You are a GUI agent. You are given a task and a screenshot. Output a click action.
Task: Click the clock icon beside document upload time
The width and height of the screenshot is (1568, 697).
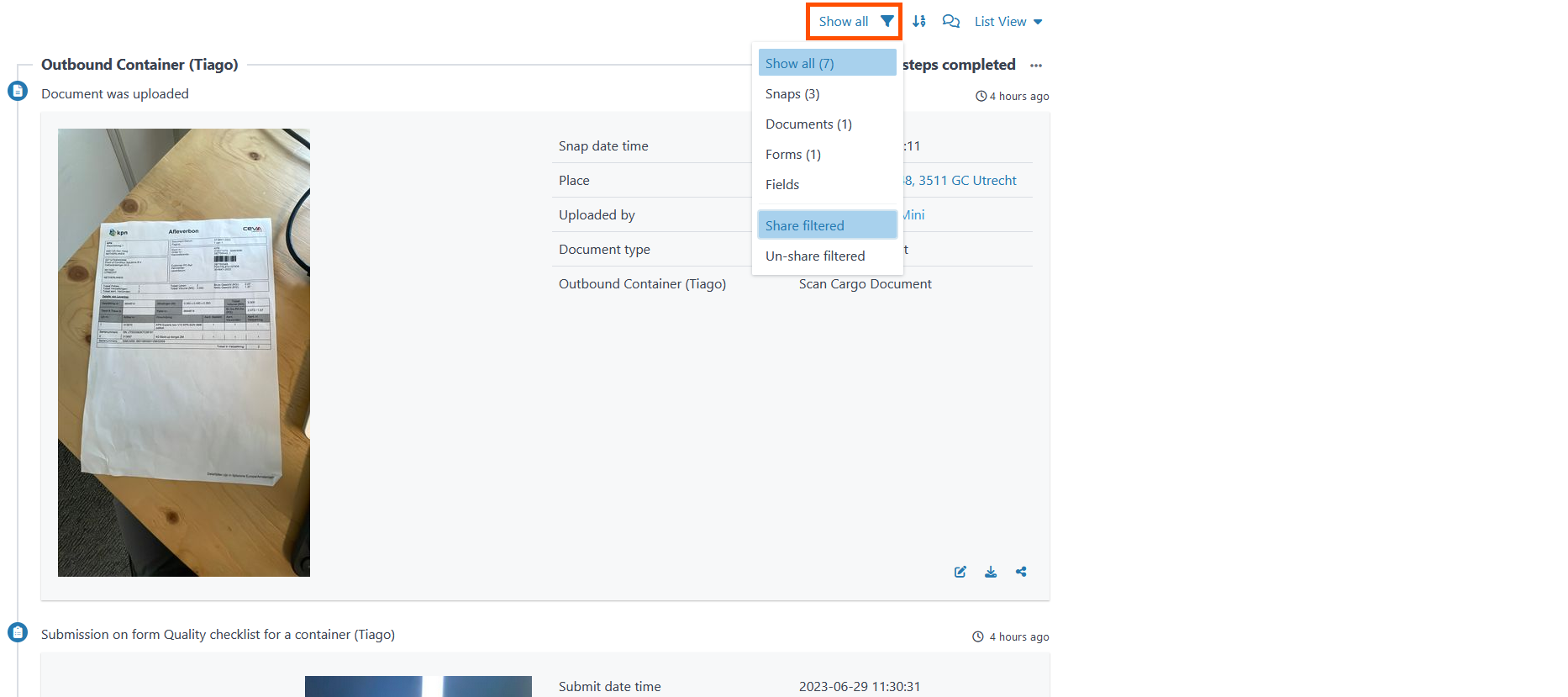click(981, 96)
